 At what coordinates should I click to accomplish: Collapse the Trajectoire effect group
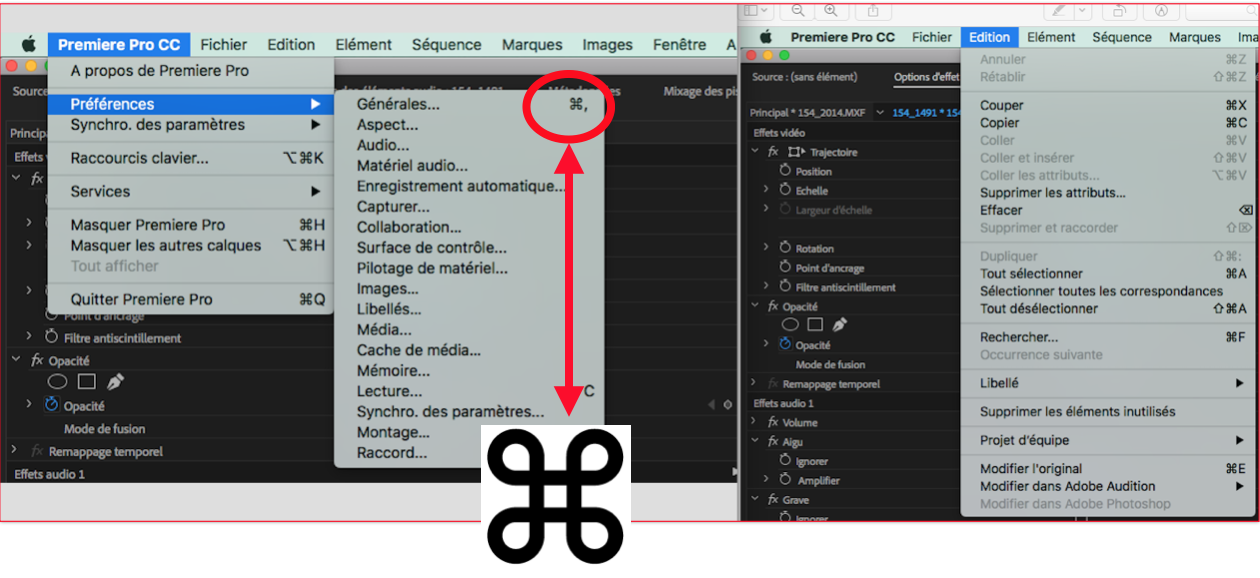click(x=756, y=152)
